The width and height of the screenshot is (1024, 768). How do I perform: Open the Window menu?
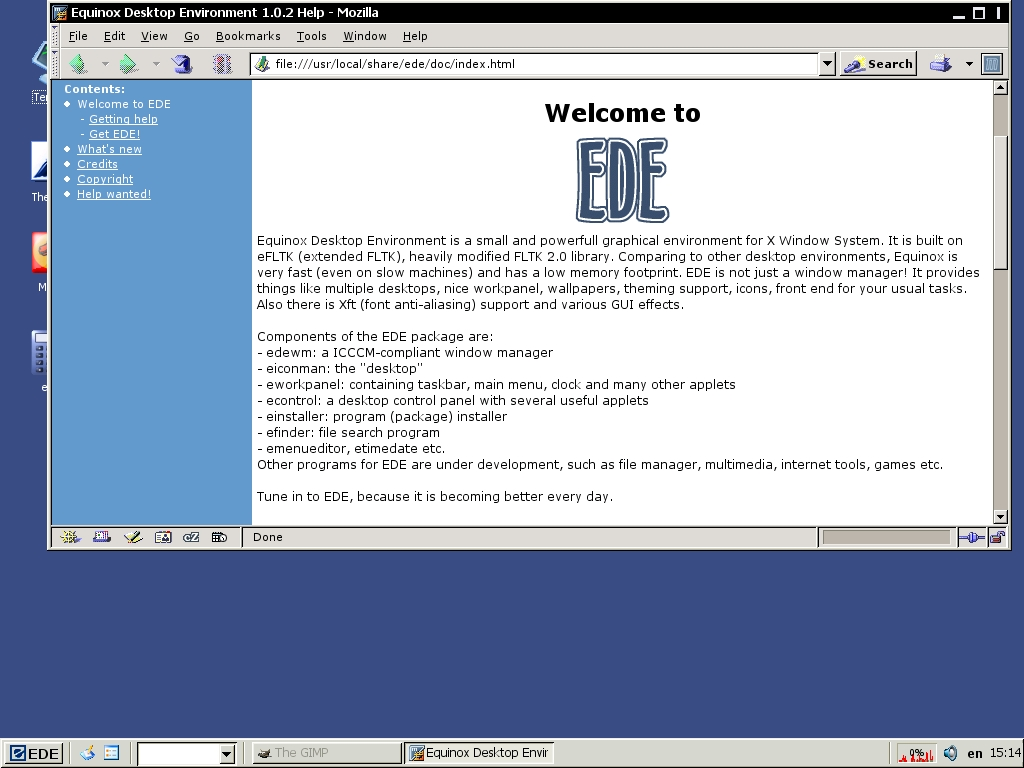[364, 36]
